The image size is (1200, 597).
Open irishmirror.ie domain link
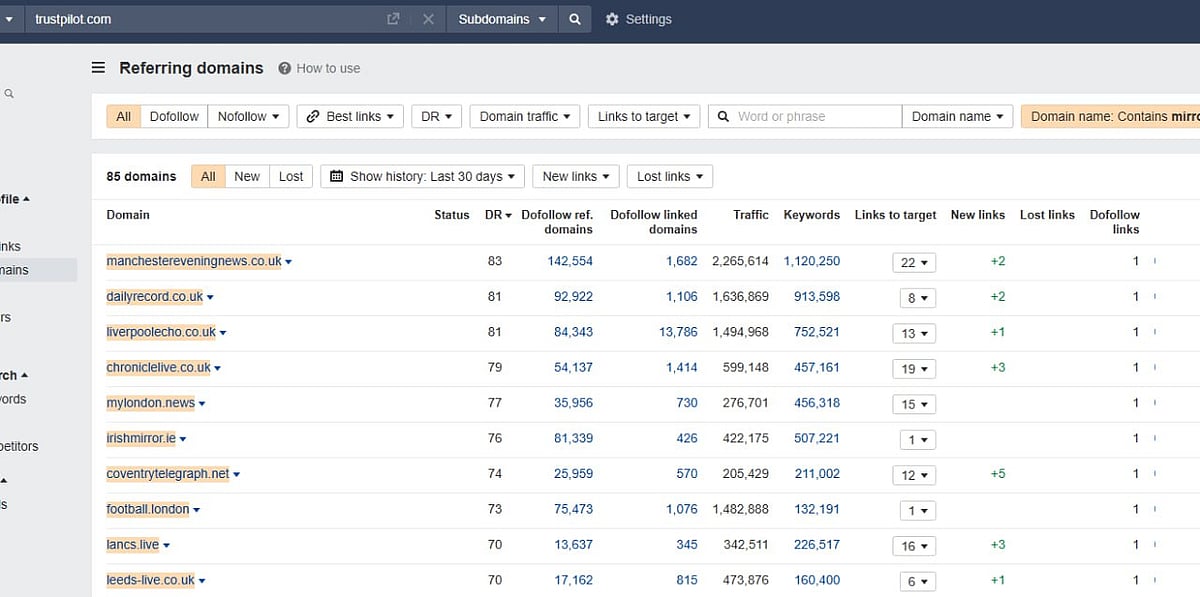(x=141, y=438)
